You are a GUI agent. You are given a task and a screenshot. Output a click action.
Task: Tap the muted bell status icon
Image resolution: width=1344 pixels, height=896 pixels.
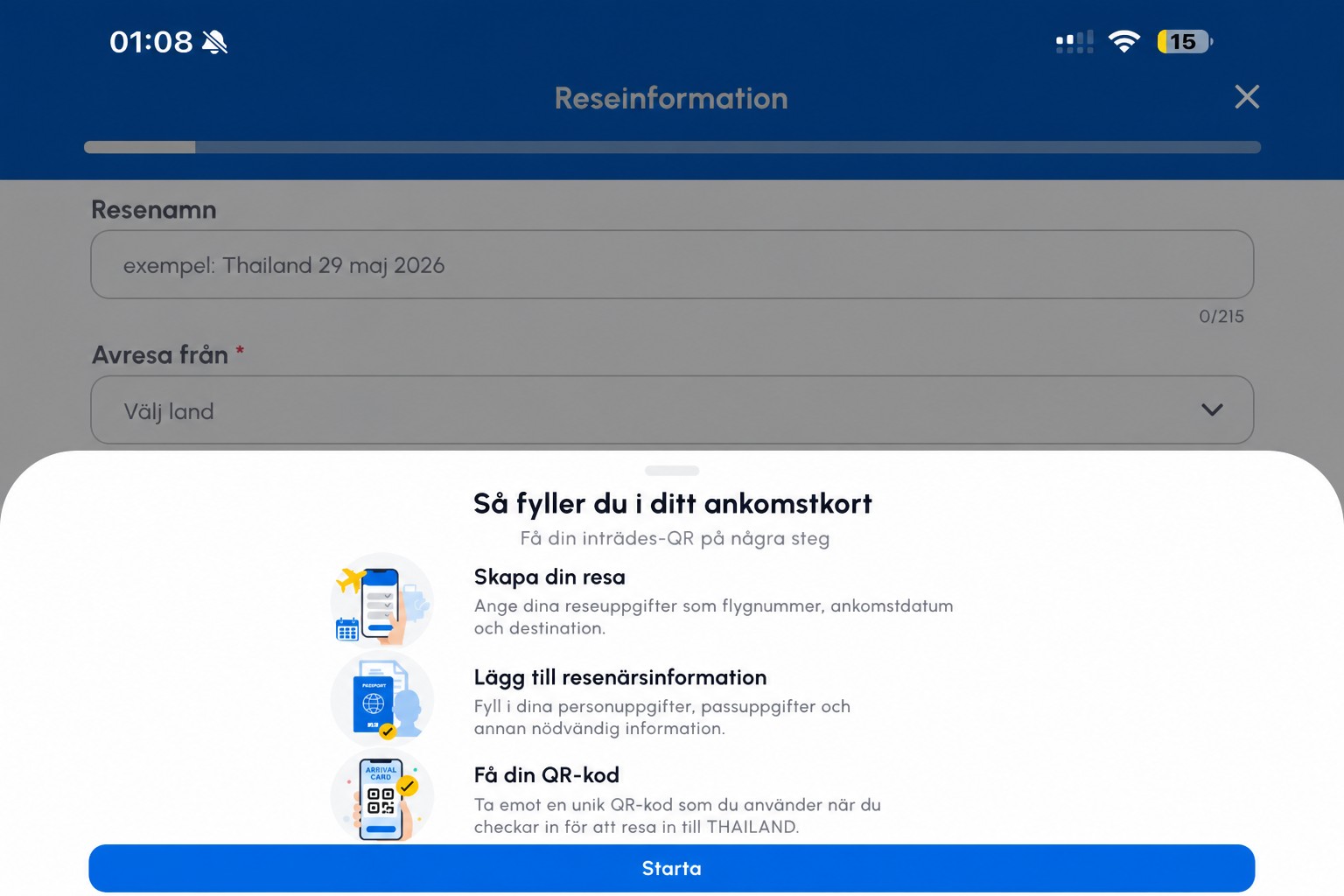(x=214, y=41)
